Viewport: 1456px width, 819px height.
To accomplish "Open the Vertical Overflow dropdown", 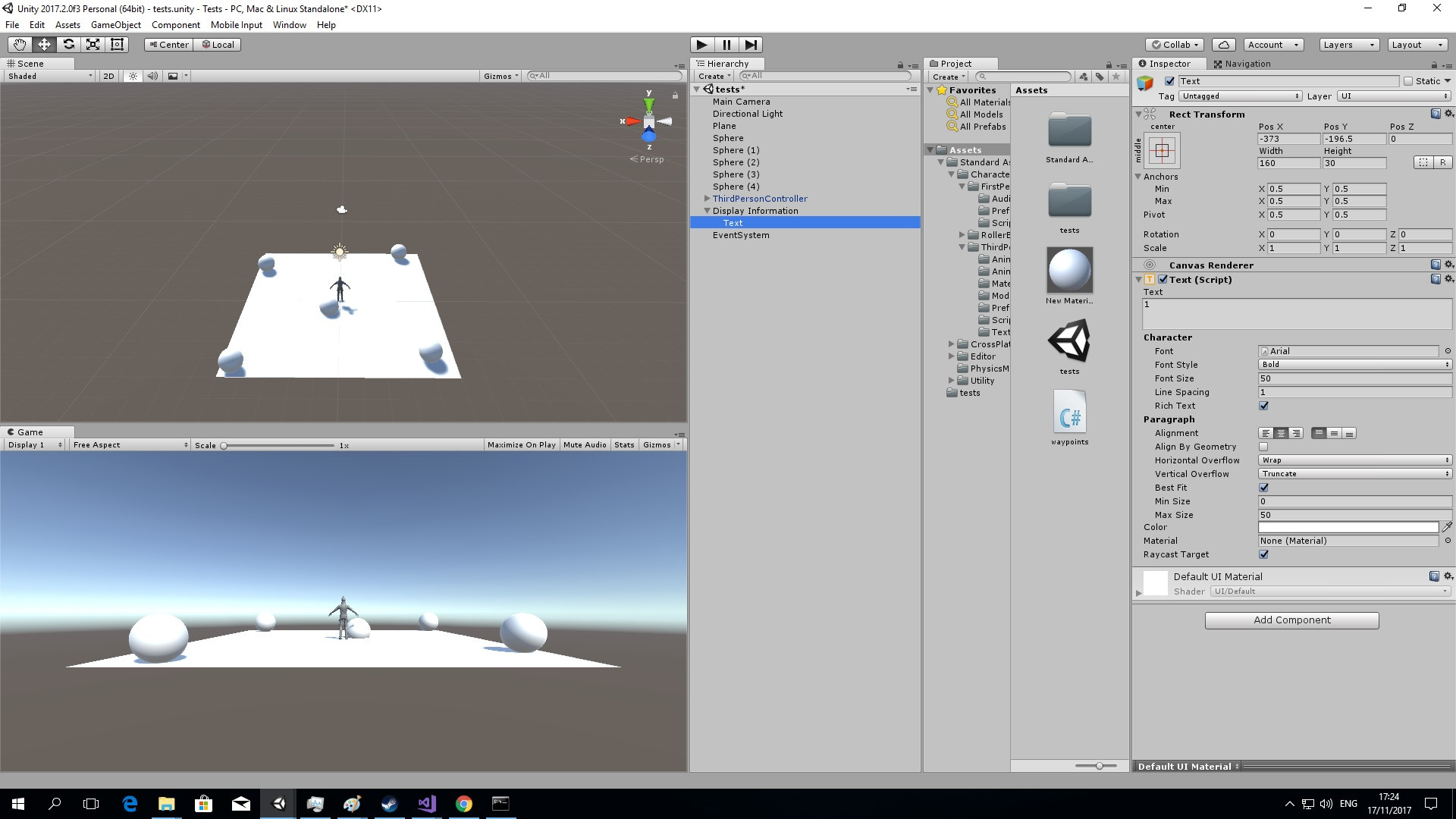I will point(1355,474).
